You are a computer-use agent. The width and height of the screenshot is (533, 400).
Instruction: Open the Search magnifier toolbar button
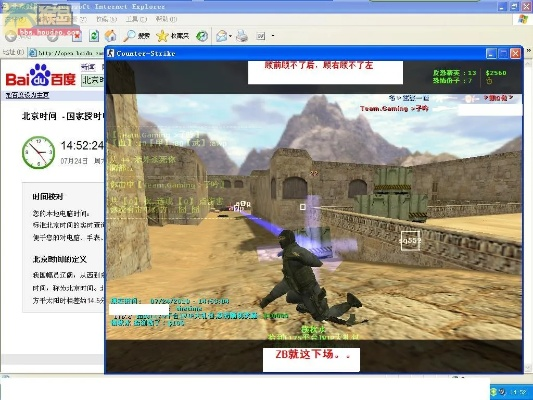click(x=137, y=36)
